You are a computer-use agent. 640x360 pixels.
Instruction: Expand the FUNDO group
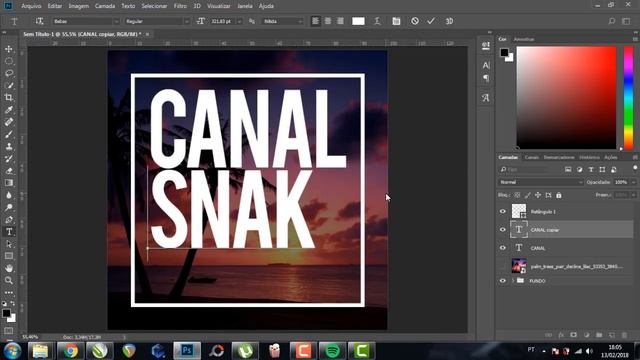click(513, 281)
